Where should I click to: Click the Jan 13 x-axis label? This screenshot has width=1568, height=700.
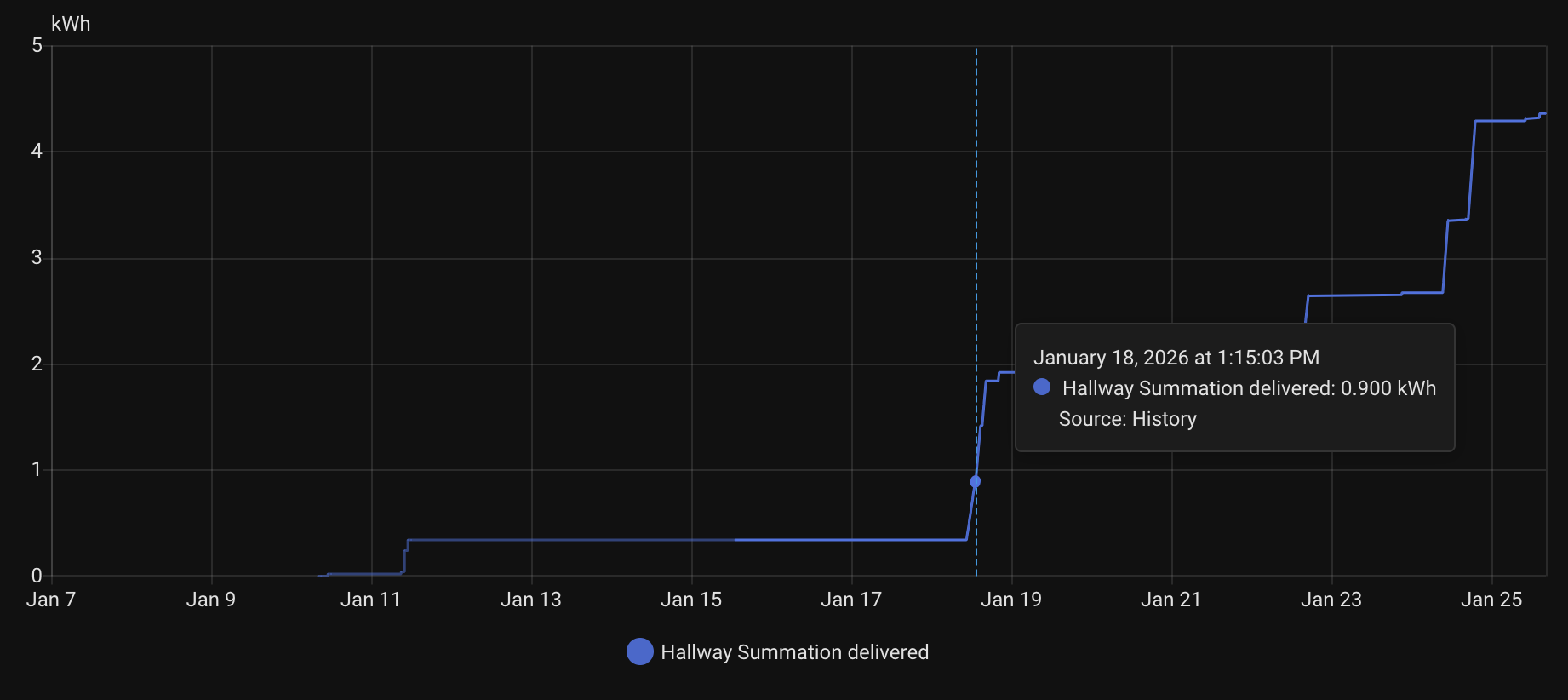(530, 600)
